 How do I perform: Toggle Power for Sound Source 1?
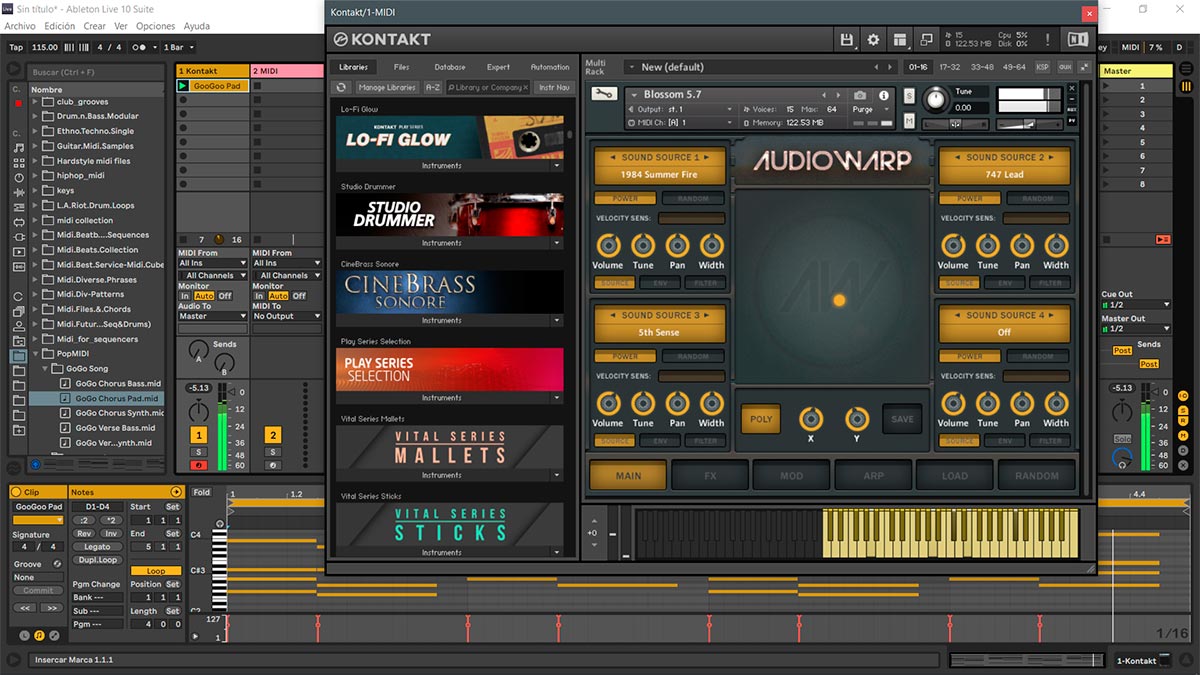tap(625, 198)
